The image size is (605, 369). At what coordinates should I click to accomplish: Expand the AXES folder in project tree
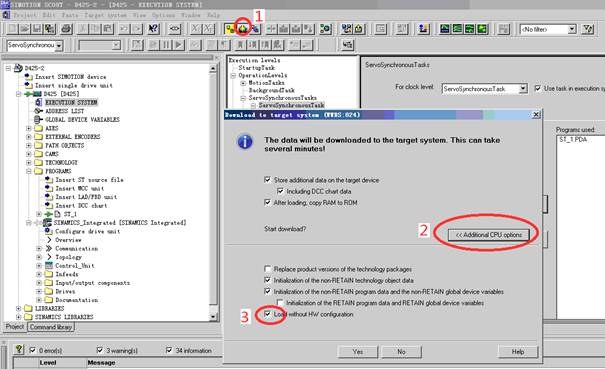pyautogui.click(x=29, y=128)
